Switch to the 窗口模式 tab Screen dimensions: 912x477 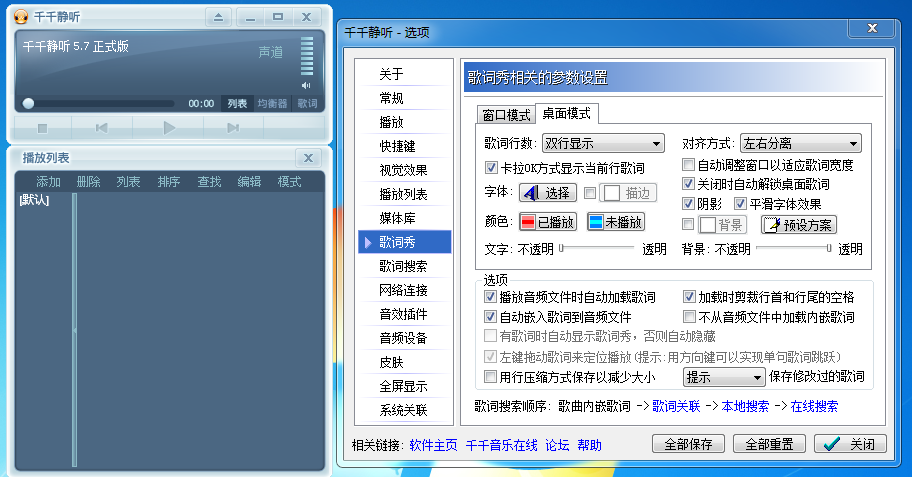coord(504,114)
